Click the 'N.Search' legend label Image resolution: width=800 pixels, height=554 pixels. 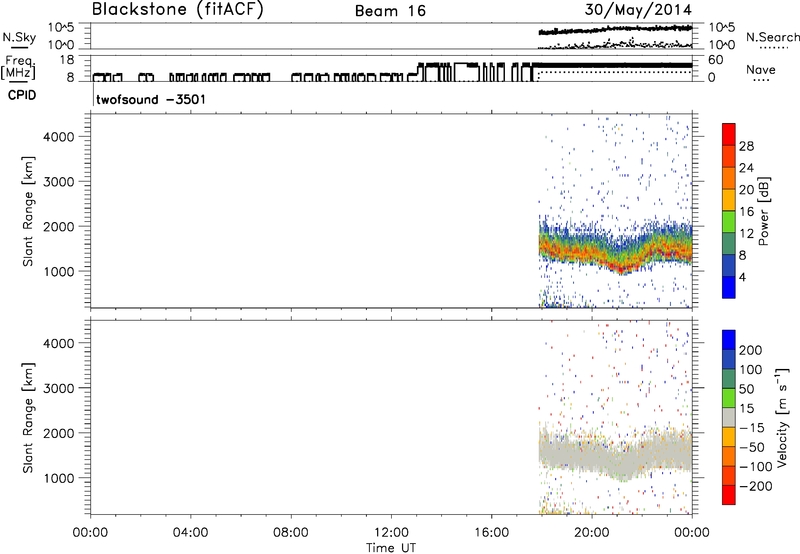(x=772, y=37)
